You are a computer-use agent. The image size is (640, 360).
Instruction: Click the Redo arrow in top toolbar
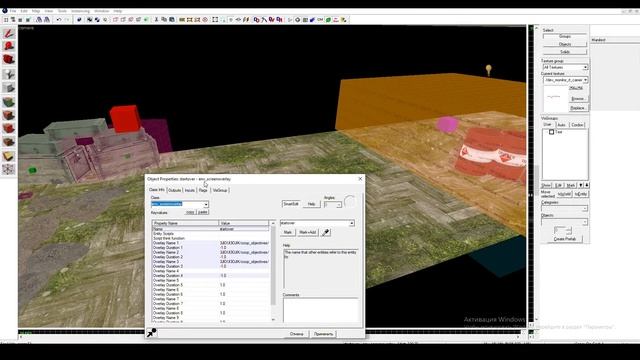click(67, 20)
